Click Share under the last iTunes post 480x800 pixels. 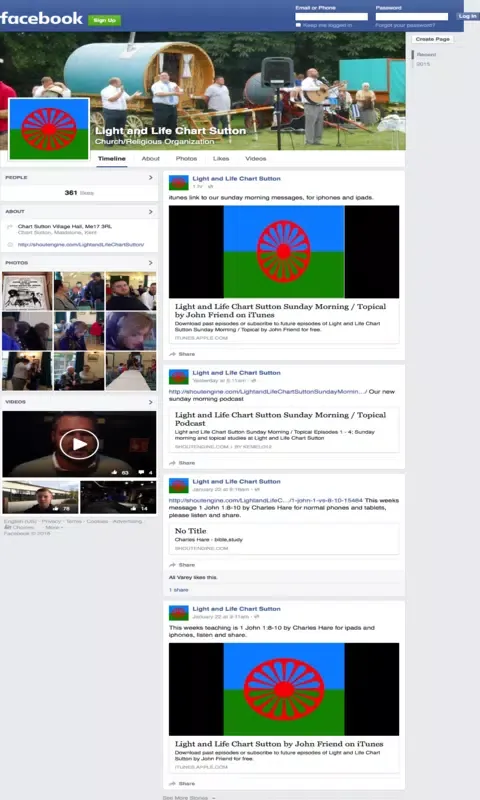[187, 784]
